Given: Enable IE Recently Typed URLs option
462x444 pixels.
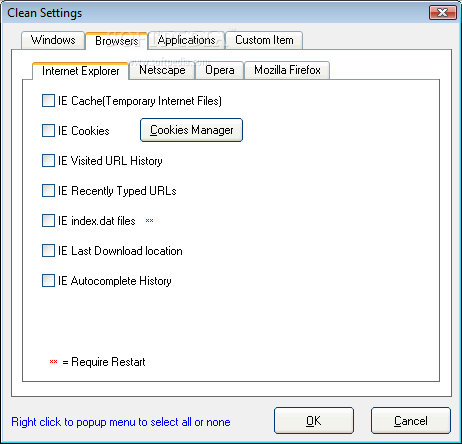Looking at the screenshot, I should [x=48, y=191].
